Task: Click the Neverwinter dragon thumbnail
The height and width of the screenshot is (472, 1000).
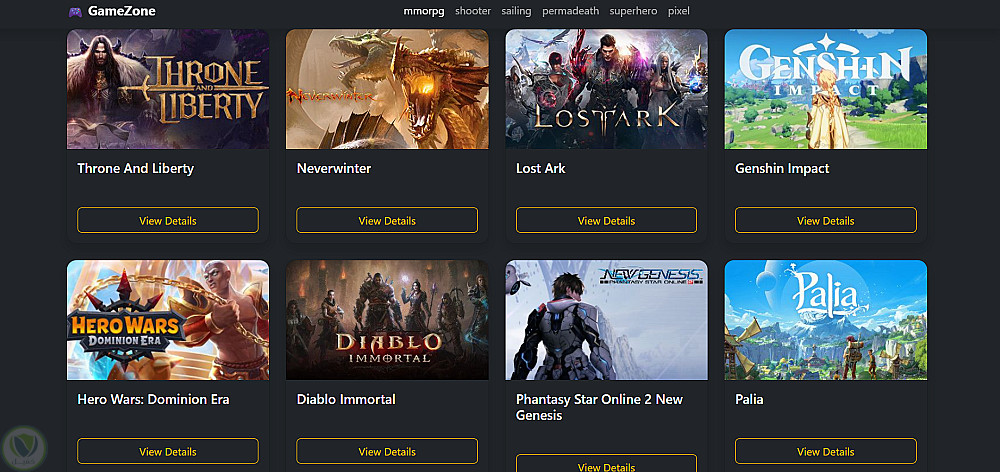Action: point(387,89)
